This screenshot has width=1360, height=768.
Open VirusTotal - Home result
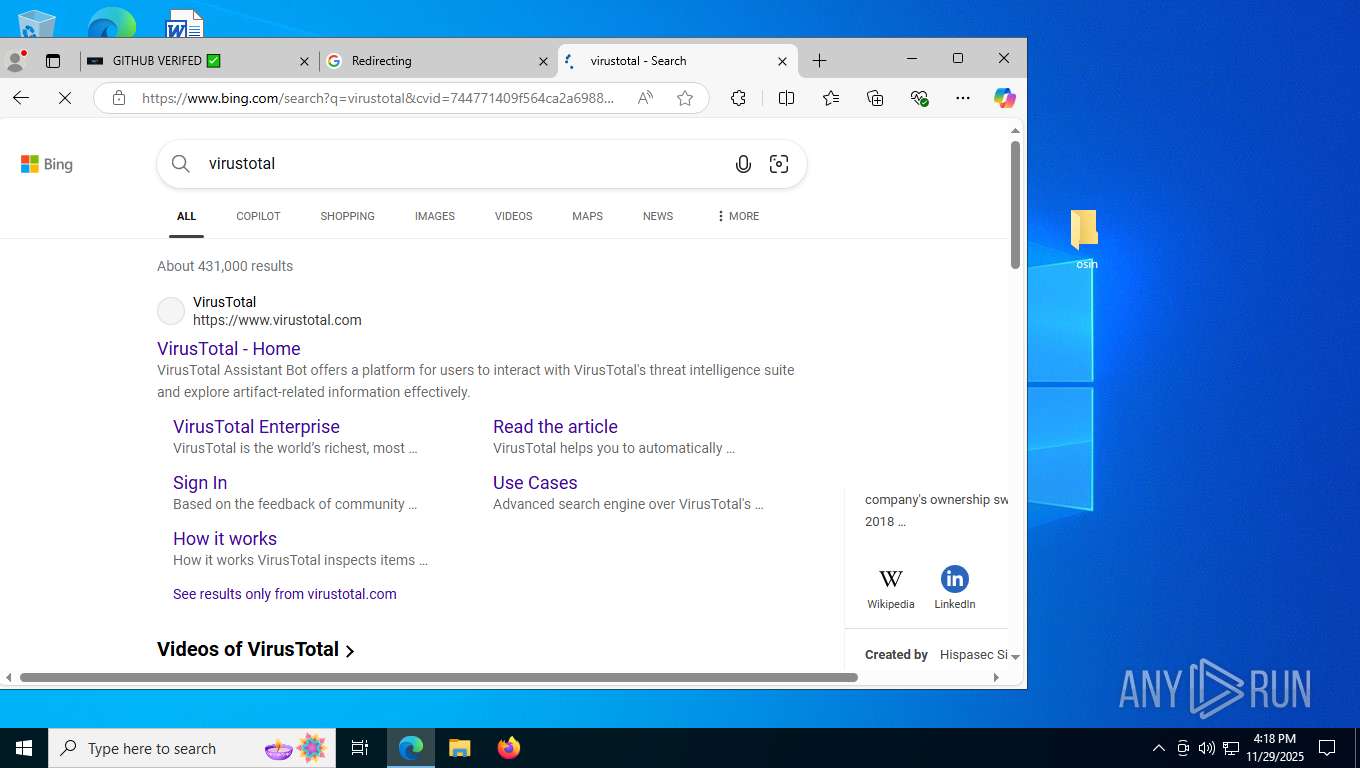click(x=229, y=349)
